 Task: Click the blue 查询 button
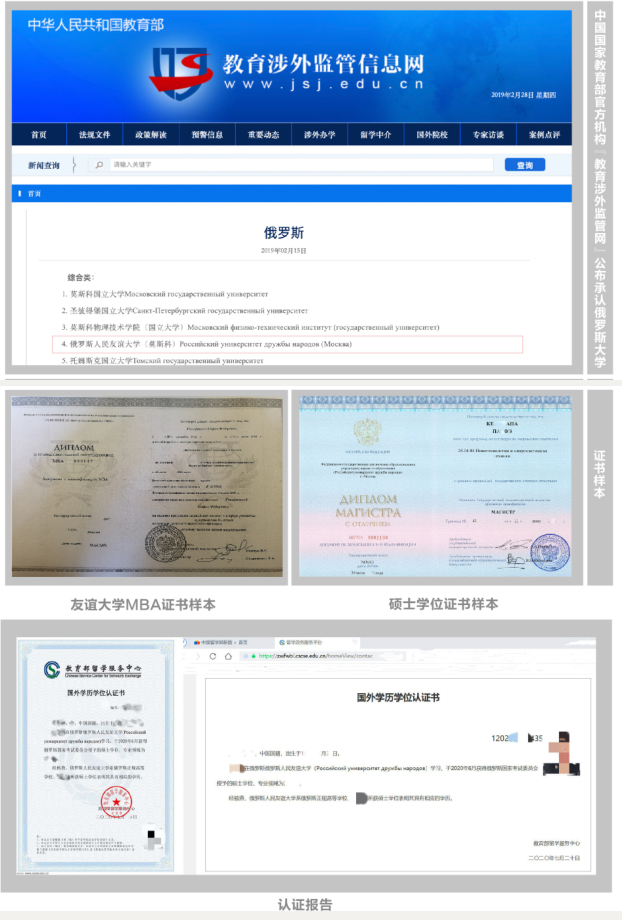pyautogui.click(x=525, y=165)
